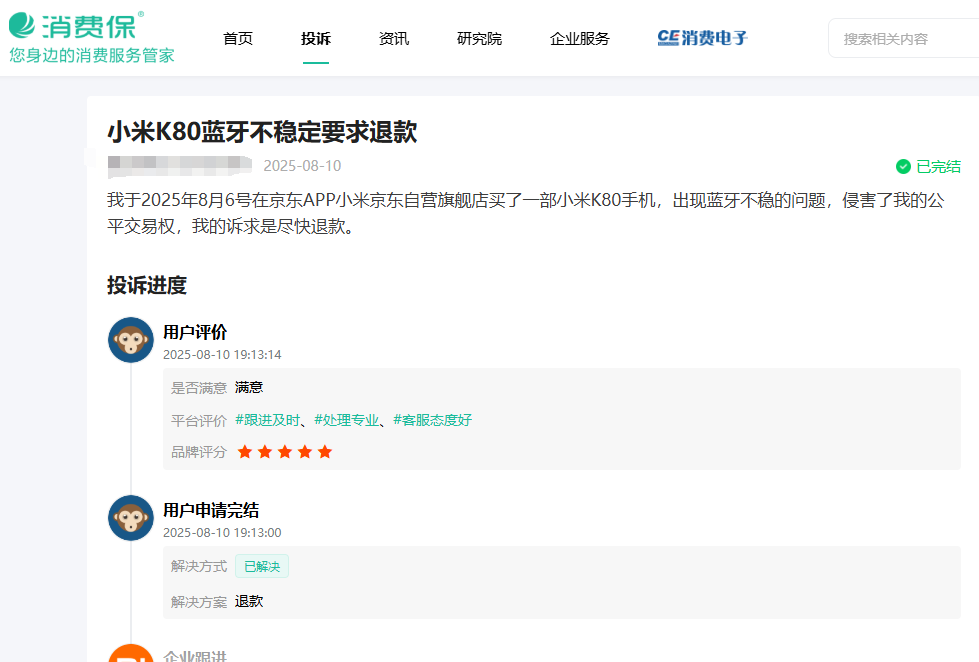Image resolution: width=979 pixels, height=662 pixels.
Task: Click the first 品牌评分 star
Action: pos(245,452)
